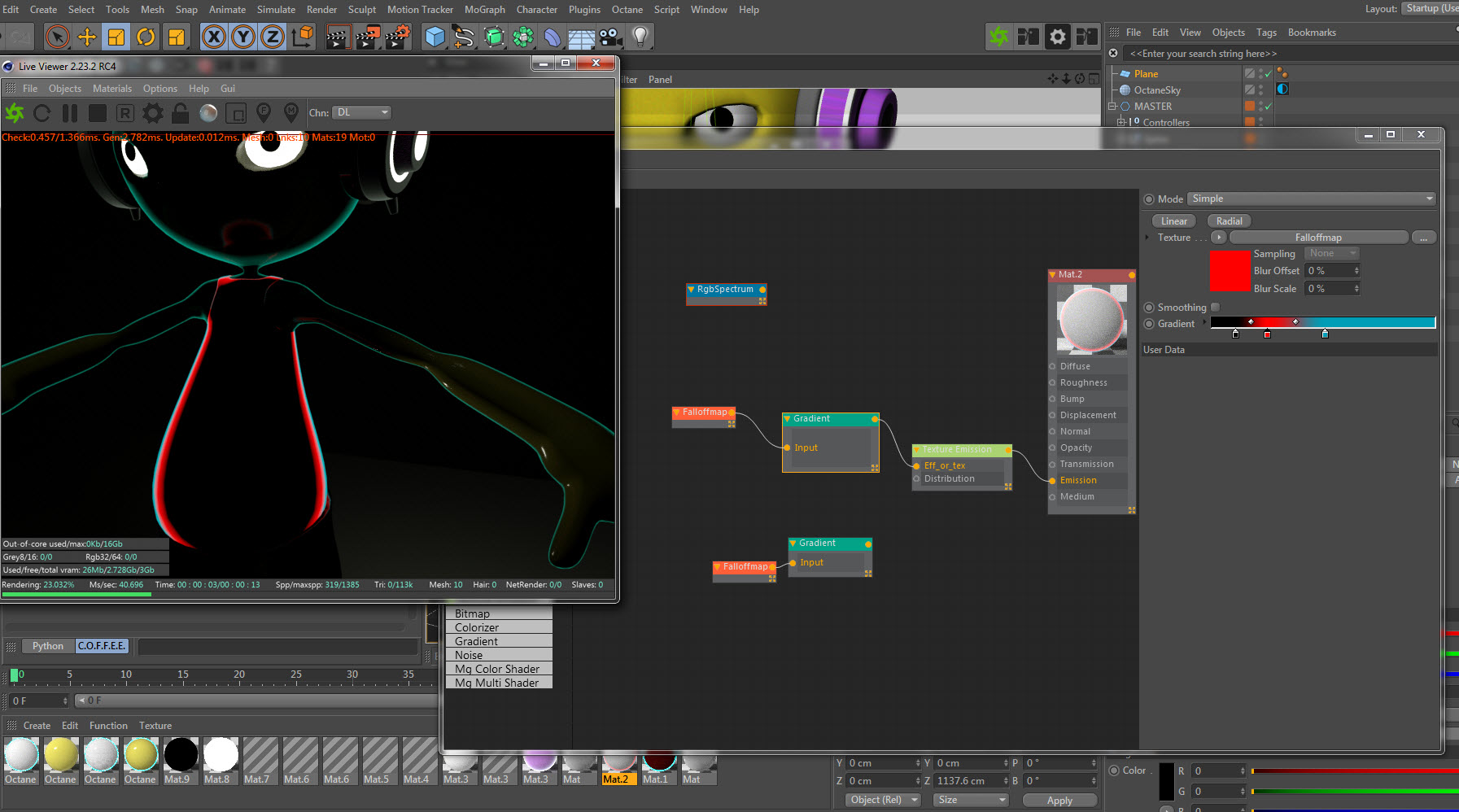Select the Live Selection arrow tool
Image resolution: width=1459 pixels, height=812 pixels.
click(57, 37)
